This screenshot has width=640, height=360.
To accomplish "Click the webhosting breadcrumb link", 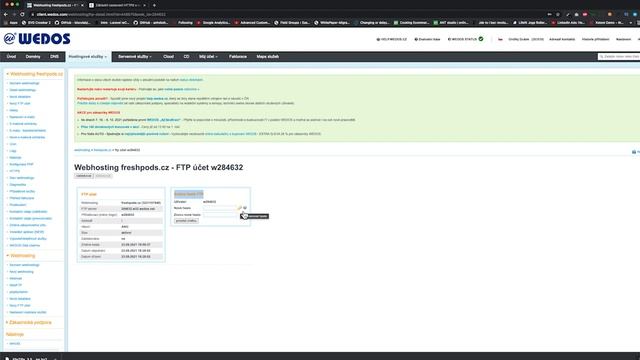I will [82, 150].
